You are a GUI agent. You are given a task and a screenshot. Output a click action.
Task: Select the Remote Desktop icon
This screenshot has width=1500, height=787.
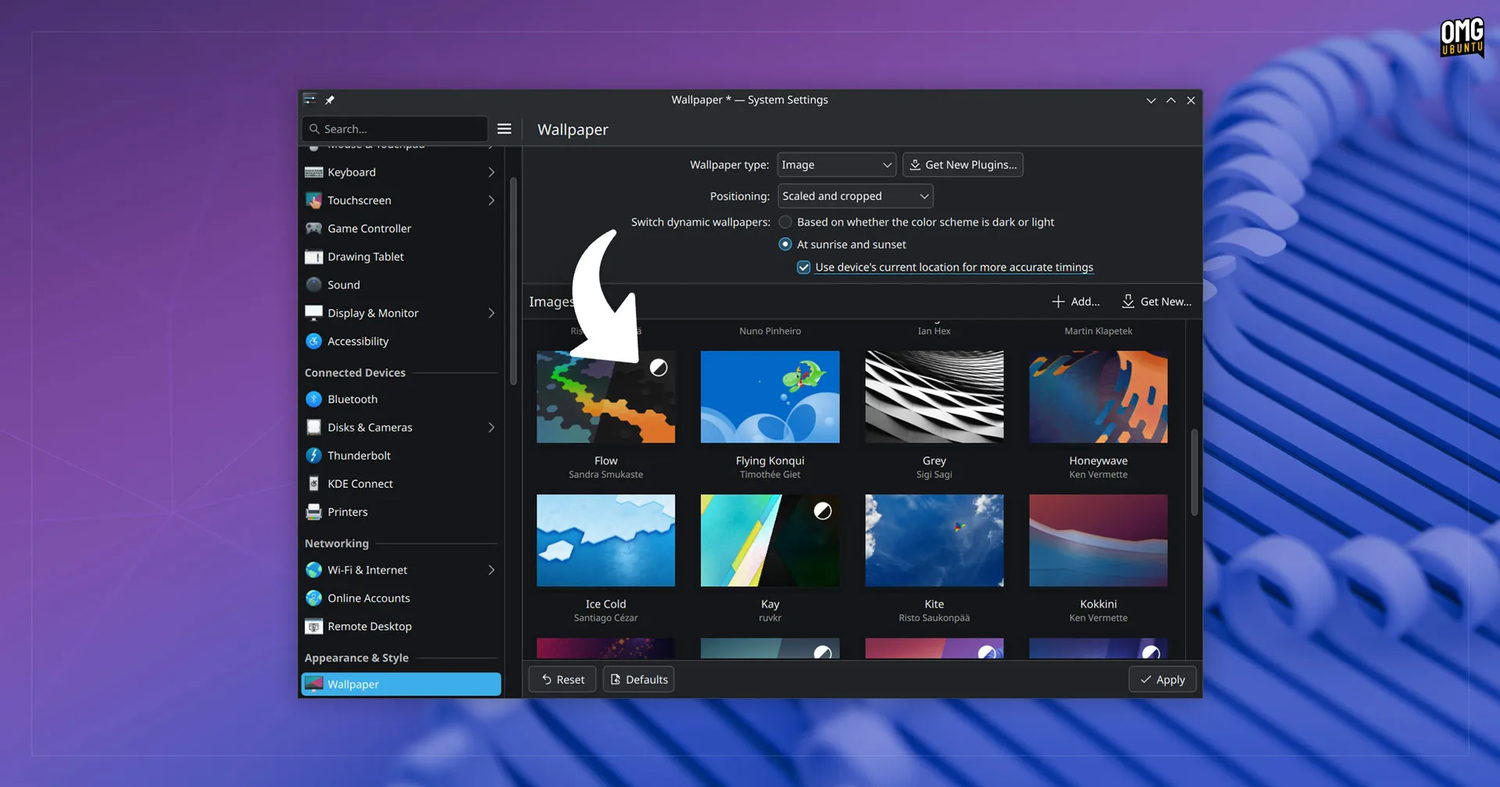(314, 626)
